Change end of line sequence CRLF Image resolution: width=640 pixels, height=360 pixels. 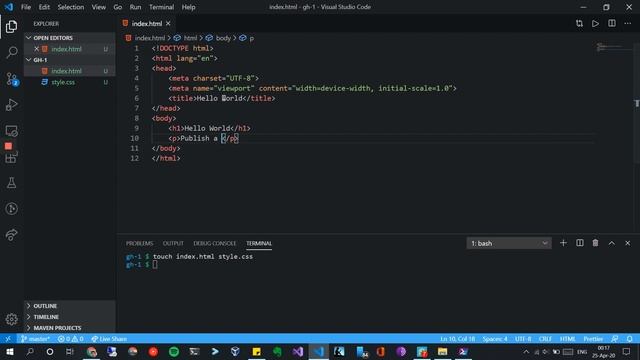click(x=545, y=339)
